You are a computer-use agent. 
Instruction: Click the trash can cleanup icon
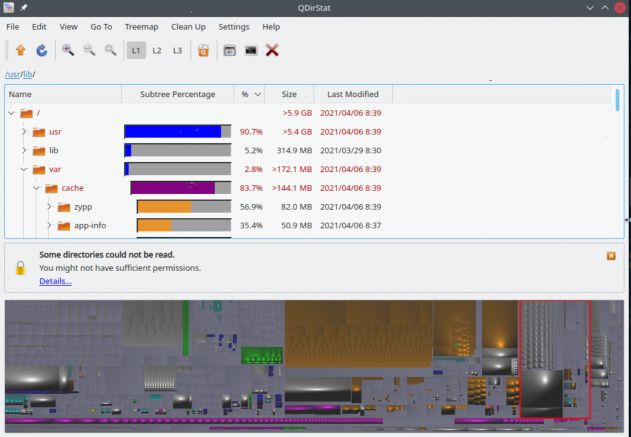tap(204, 50)
